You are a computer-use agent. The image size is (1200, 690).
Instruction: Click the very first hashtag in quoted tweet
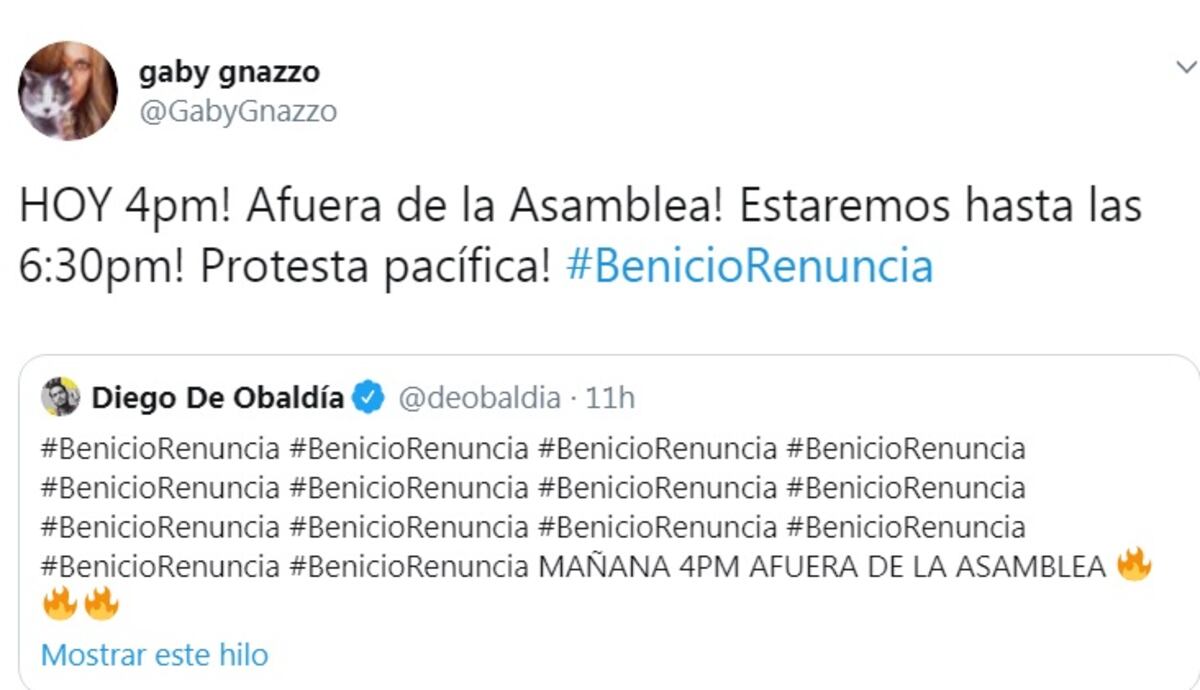[x=160, y=448]
